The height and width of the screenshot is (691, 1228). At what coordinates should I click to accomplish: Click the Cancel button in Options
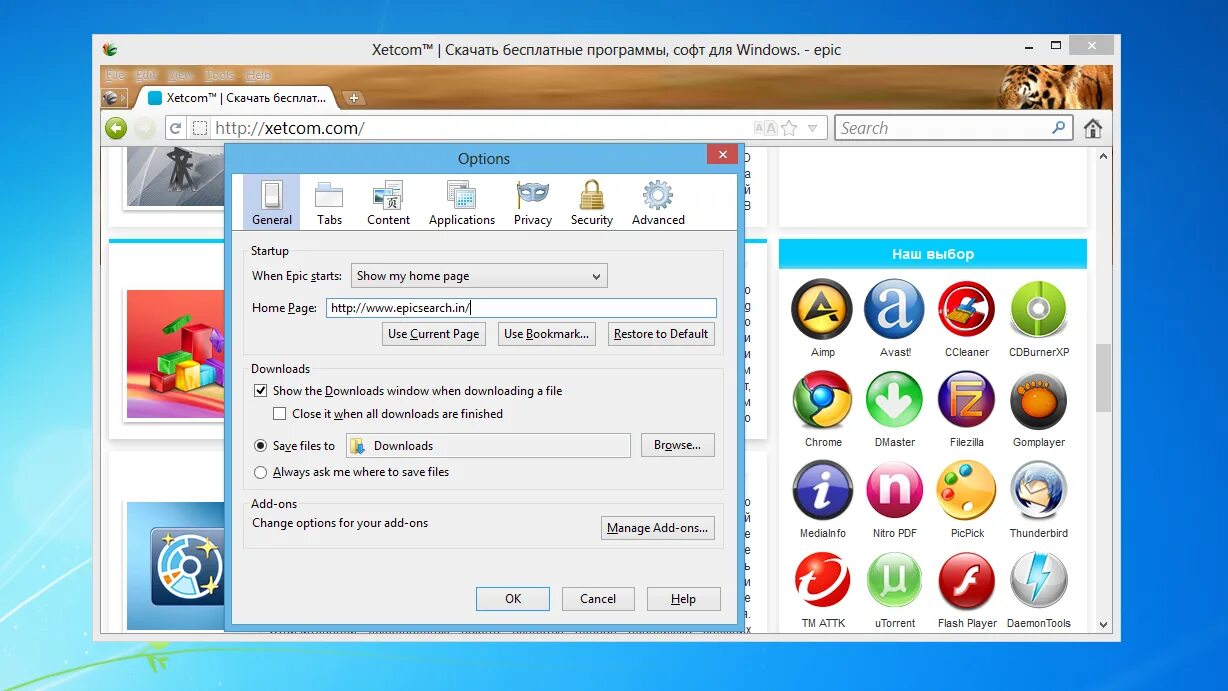point(598,599)
